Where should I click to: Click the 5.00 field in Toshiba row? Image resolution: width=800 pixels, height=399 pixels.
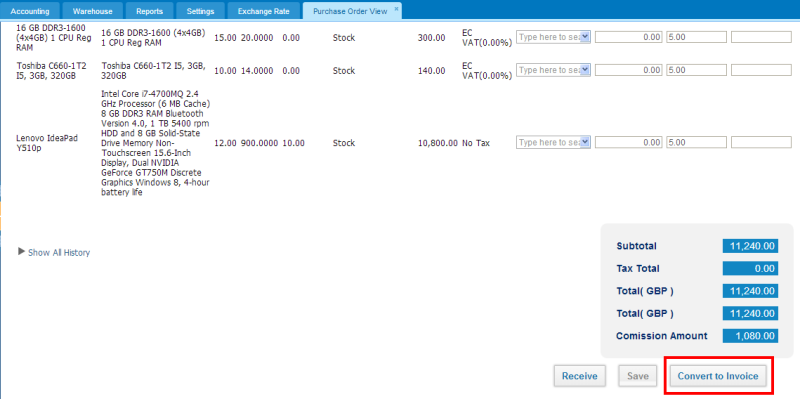click(696, 70)
